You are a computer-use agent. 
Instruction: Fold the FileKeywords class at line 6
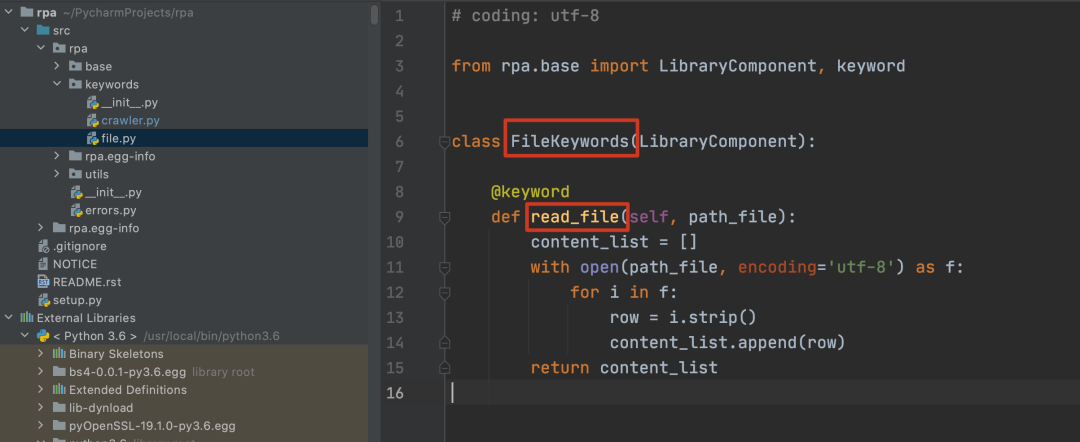click(444, 142)
